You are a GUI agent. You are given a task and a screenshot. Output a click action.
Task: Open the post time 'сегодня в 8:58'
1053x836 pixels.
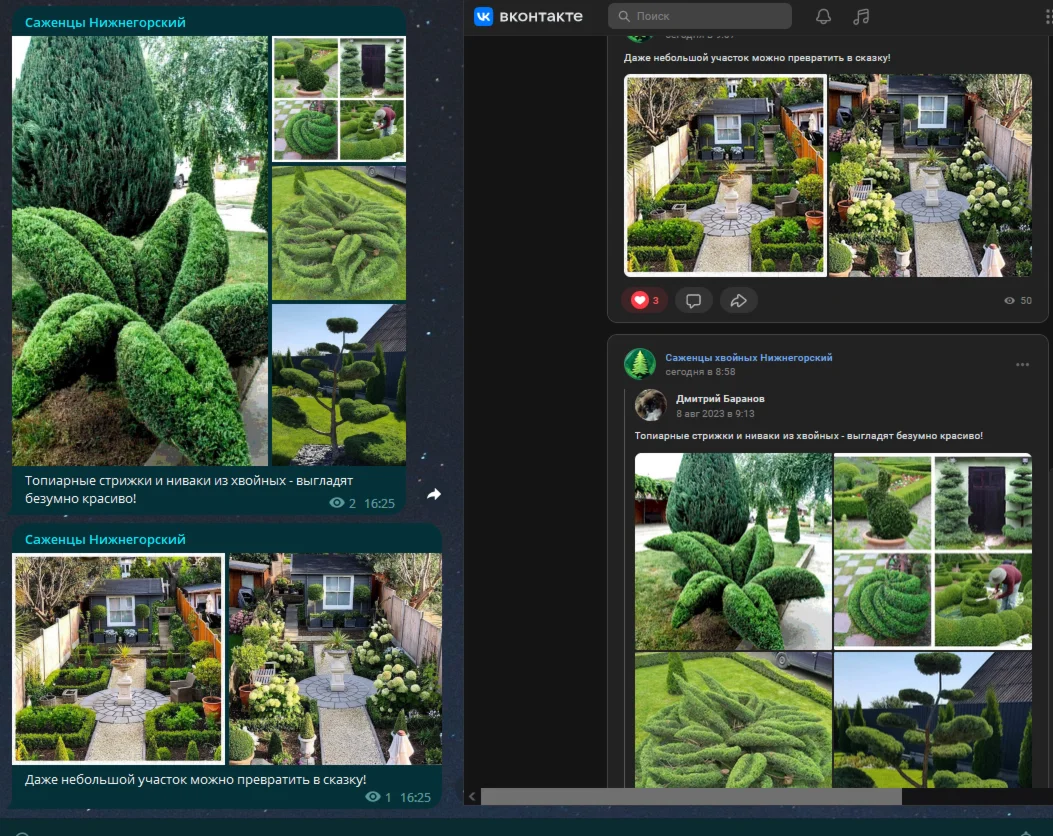tap(700, 371)
